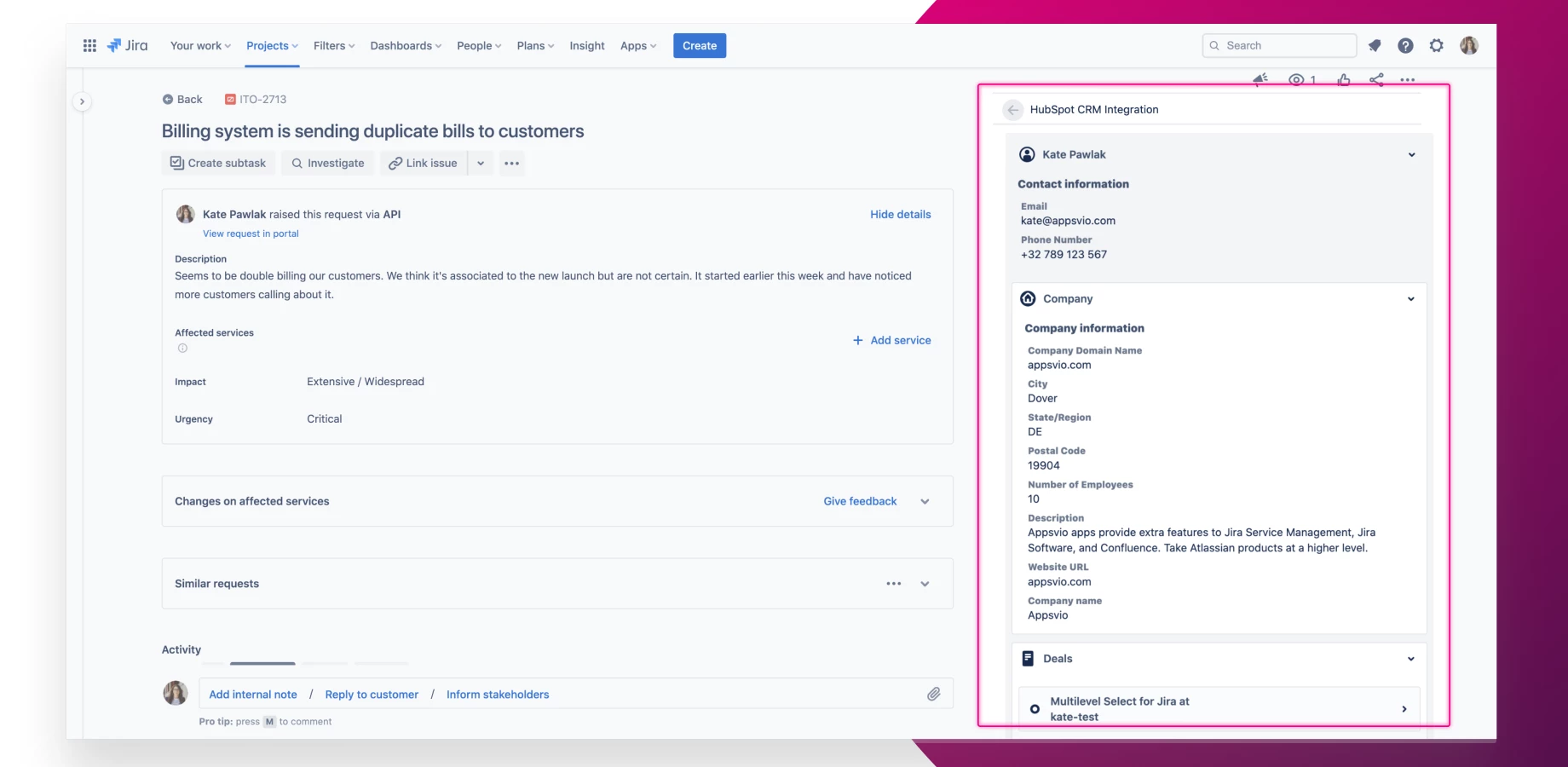Click the 19904 postal code value
Viewport: 1568px width, 767px height.
click(1044, 466)
